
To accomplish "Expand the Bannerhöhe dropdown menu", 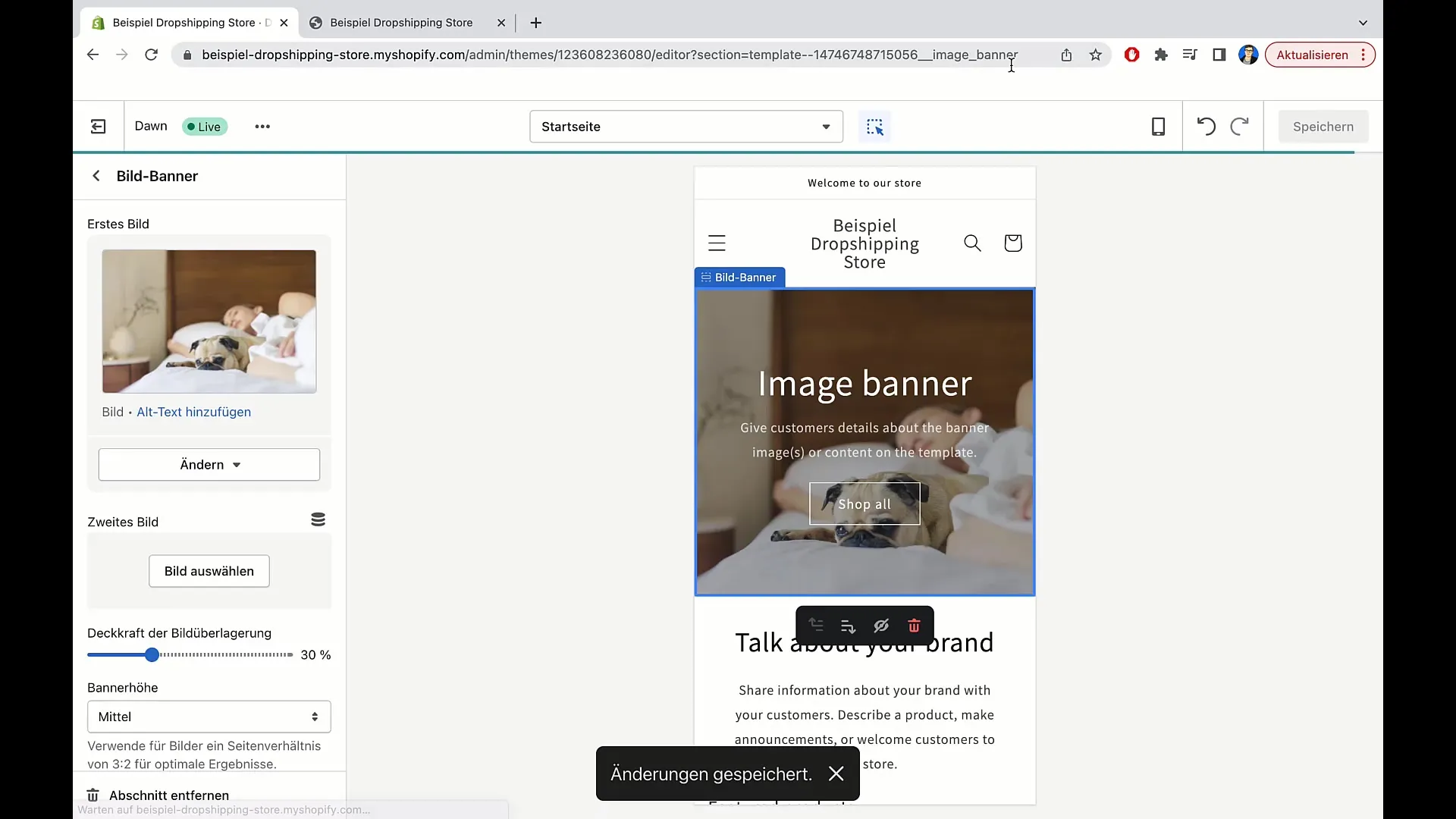I will click(x=209, y=716).
